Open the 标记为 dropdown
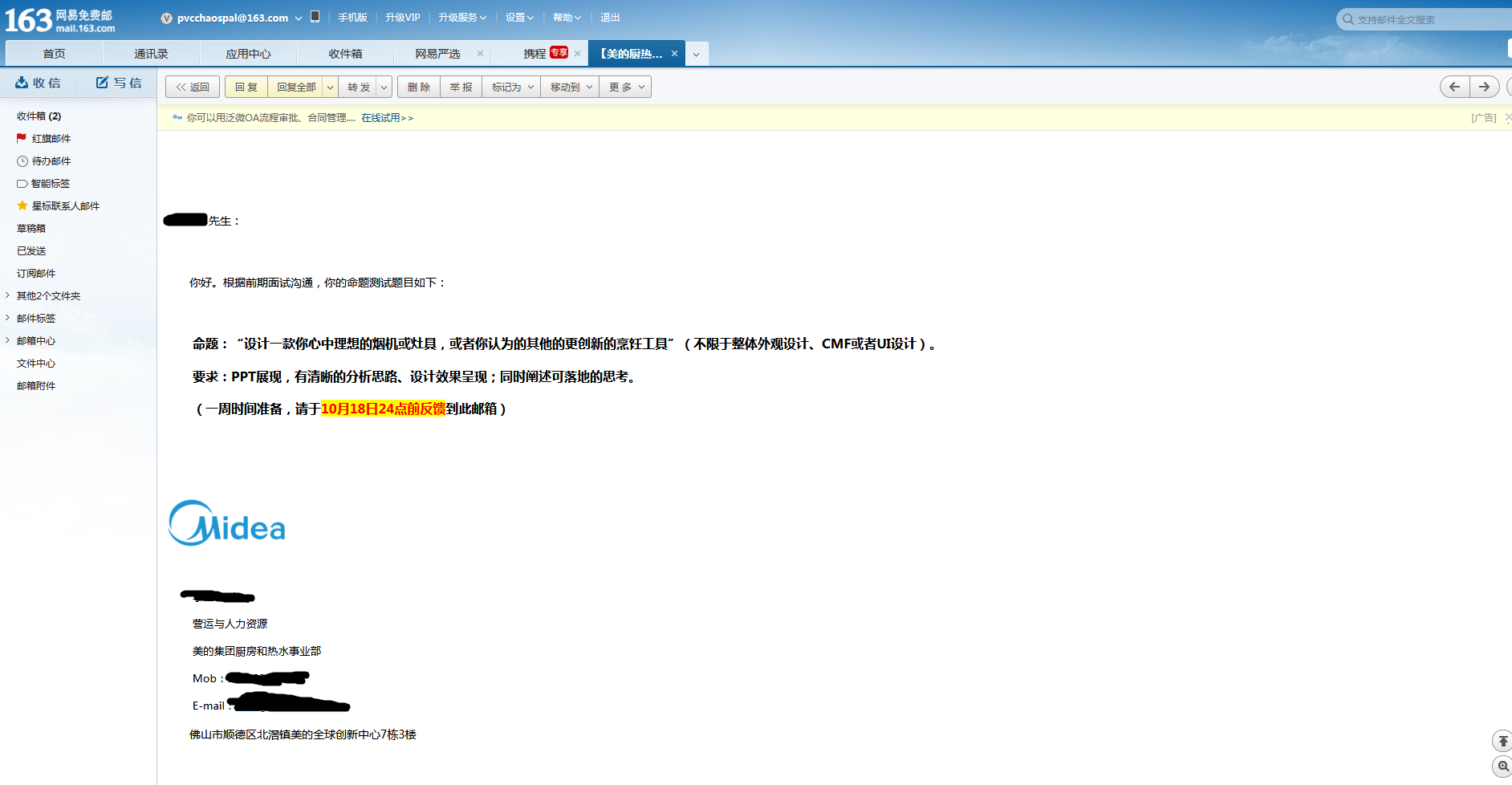Viewport: 1512px width, 785px height. [x=511, y=87]
